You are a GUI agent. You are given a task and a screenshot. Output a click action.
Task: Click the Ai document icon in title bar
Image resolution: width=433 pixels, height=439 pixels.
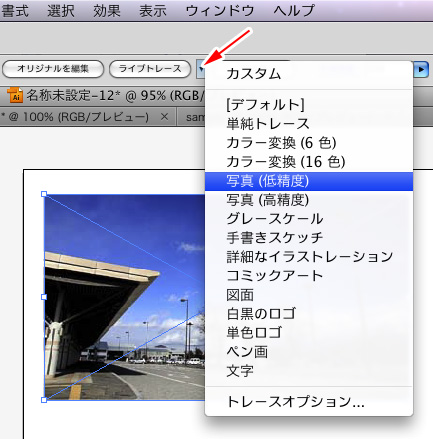click(x=15, y=95)
